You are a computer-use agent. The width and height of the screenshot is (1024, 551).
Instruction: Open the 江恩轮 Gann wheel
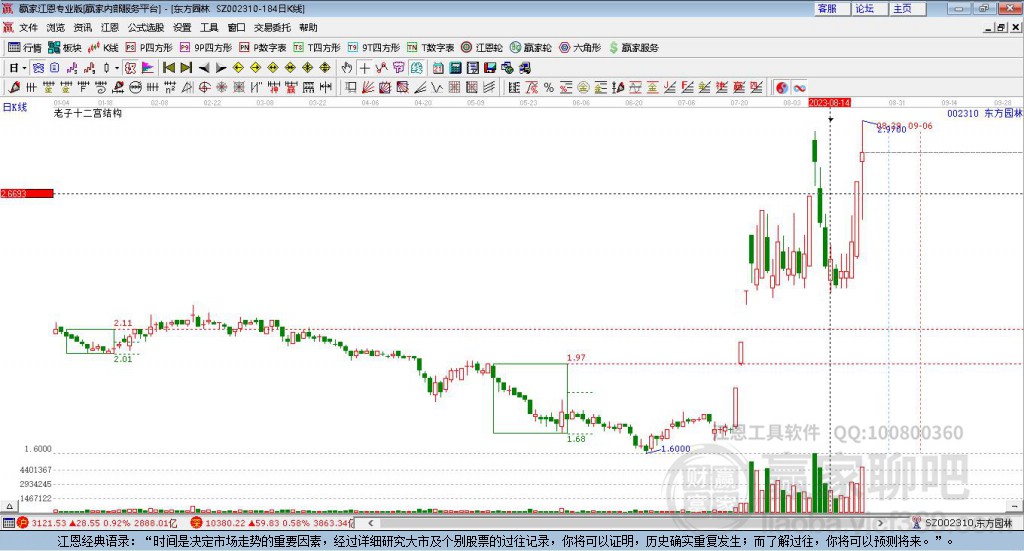pyautogui.click(x=482, y=48)
